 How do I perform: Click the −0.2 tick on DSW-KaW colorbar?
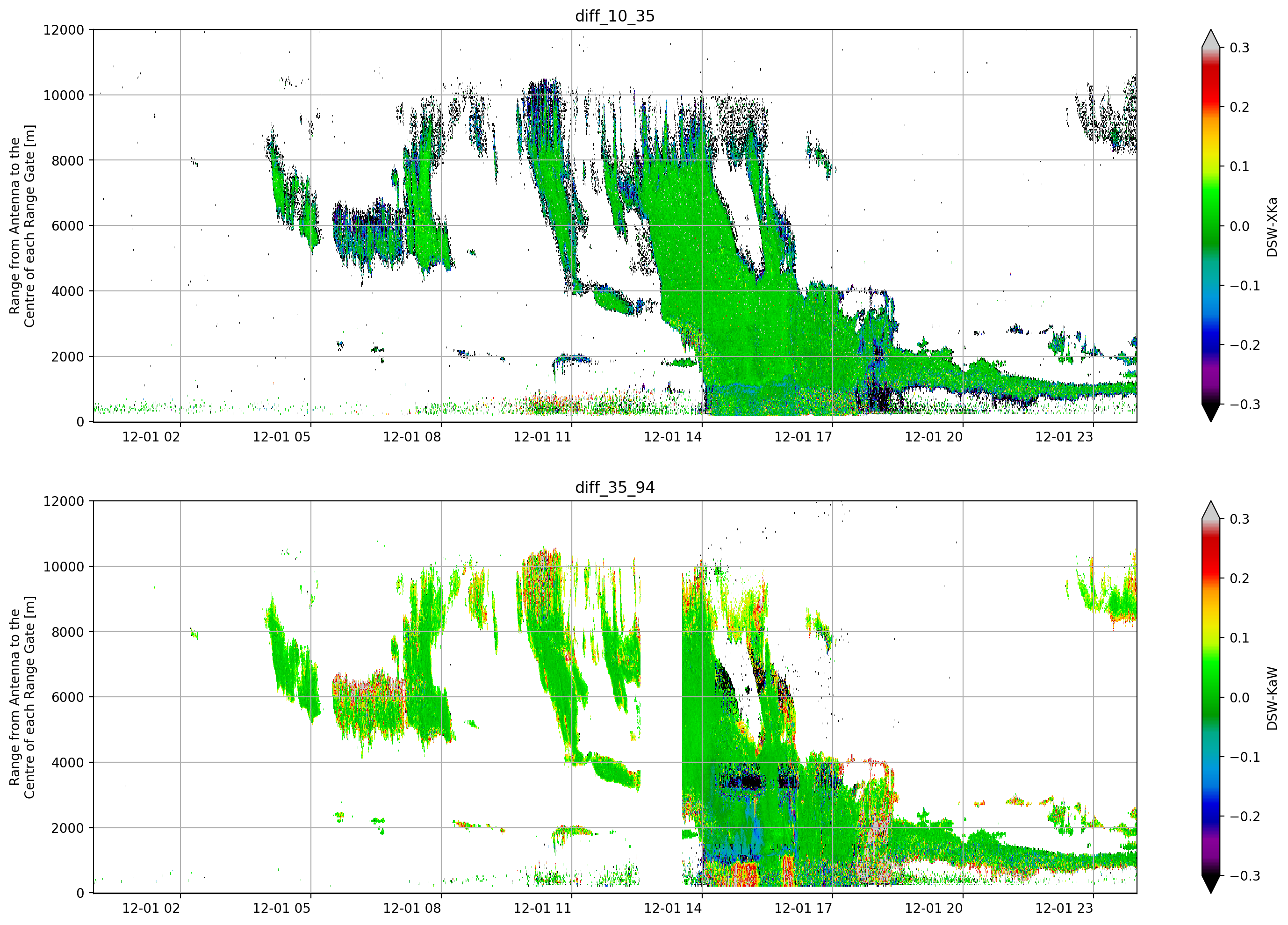coord(1245,817)
